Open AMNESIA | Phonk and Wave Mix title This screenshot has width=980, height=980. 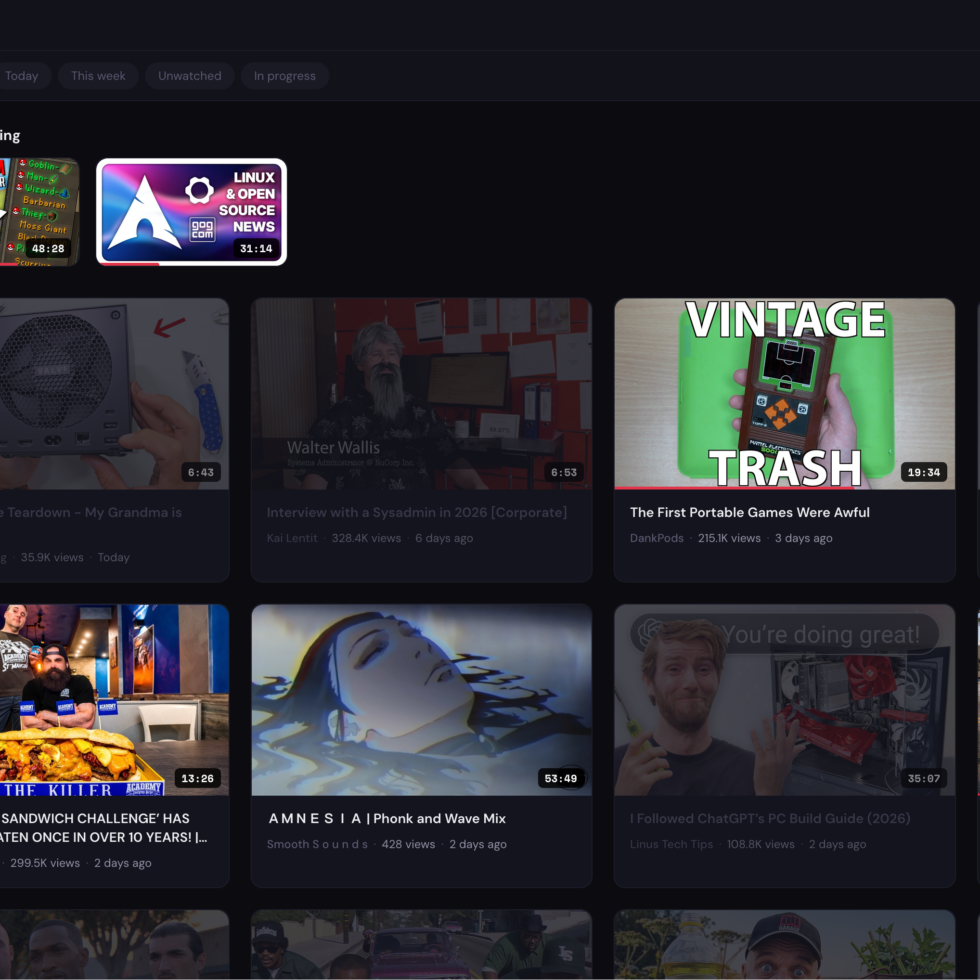[387, 818]
